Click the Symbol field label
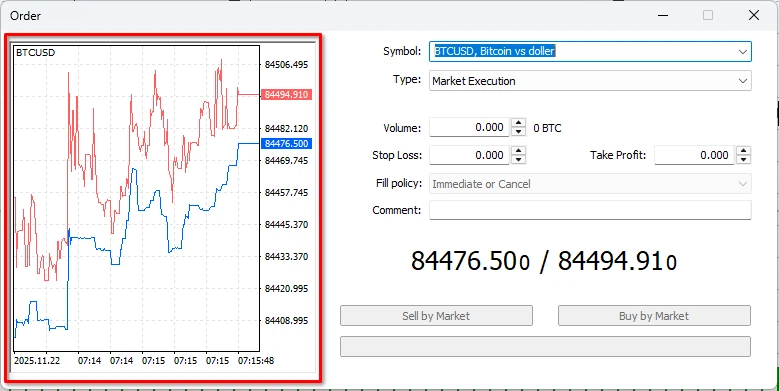Screen dimensions: 779x391 402,51
